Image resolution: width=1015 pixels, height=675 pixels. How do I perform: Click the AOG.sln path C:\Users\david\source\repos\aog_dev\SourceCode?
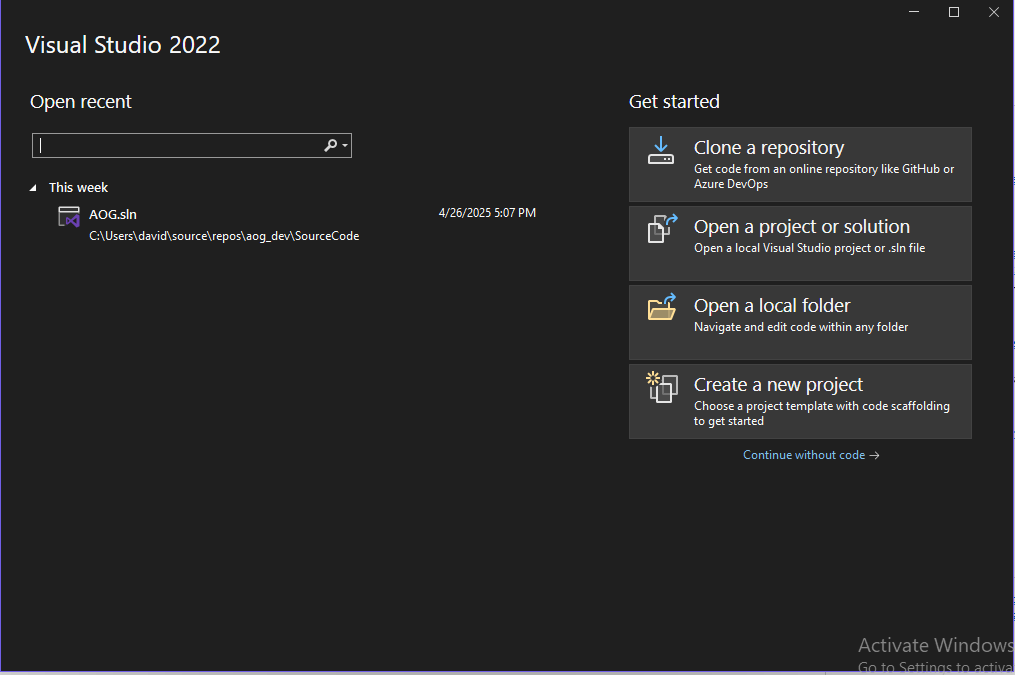click(224, 236)
